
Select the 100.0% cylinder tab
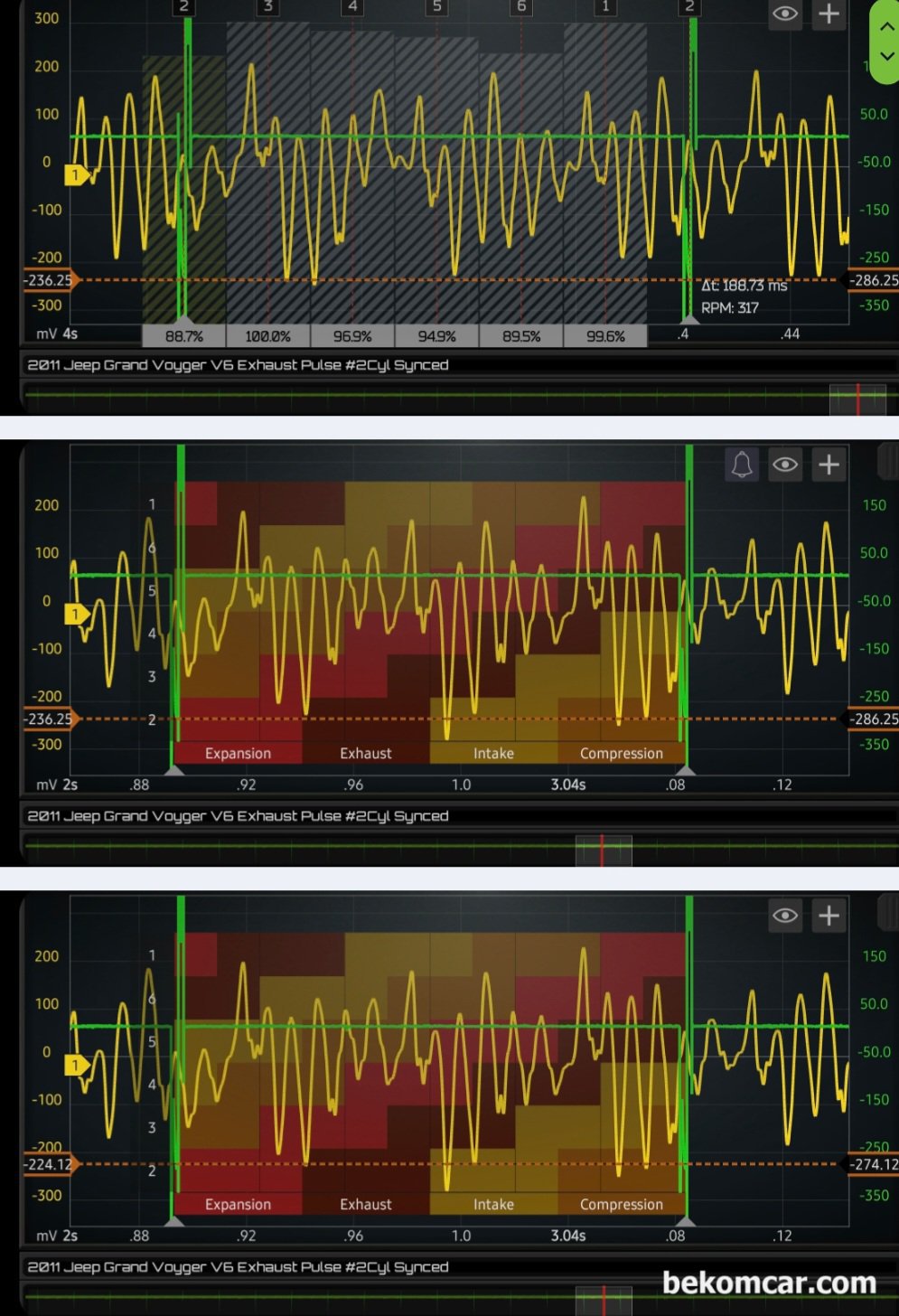coord(267,336)
